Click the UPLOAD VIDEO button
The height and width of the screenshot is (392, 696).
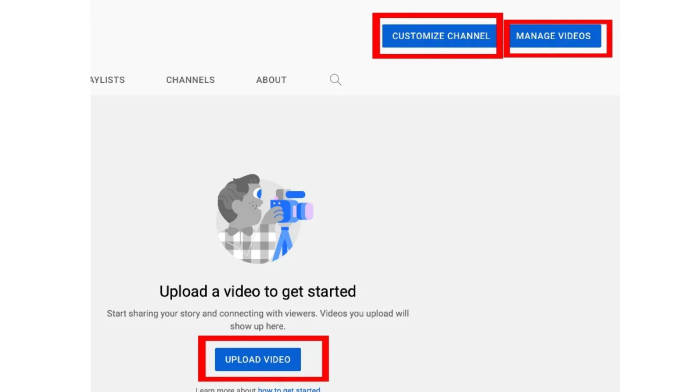click(258, 359)
